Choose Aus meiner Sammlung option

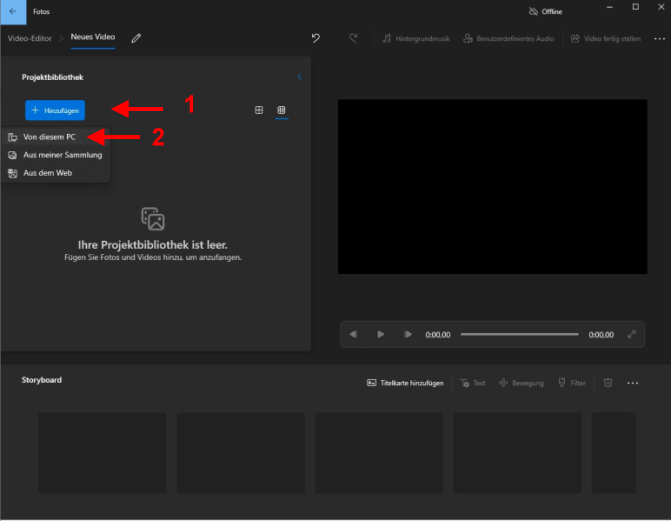[x=62, y=155]
